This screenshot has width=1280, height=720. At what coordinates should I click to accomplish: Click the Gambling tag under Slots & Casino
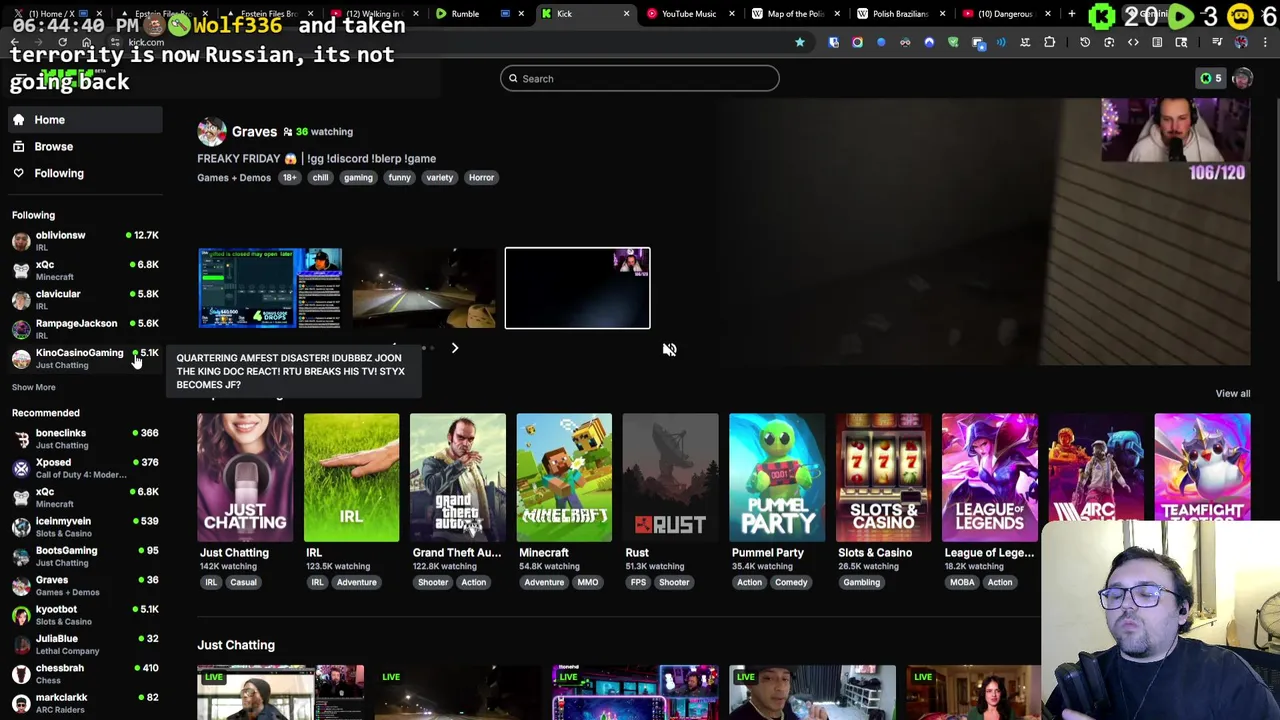[x=861, y=583]
